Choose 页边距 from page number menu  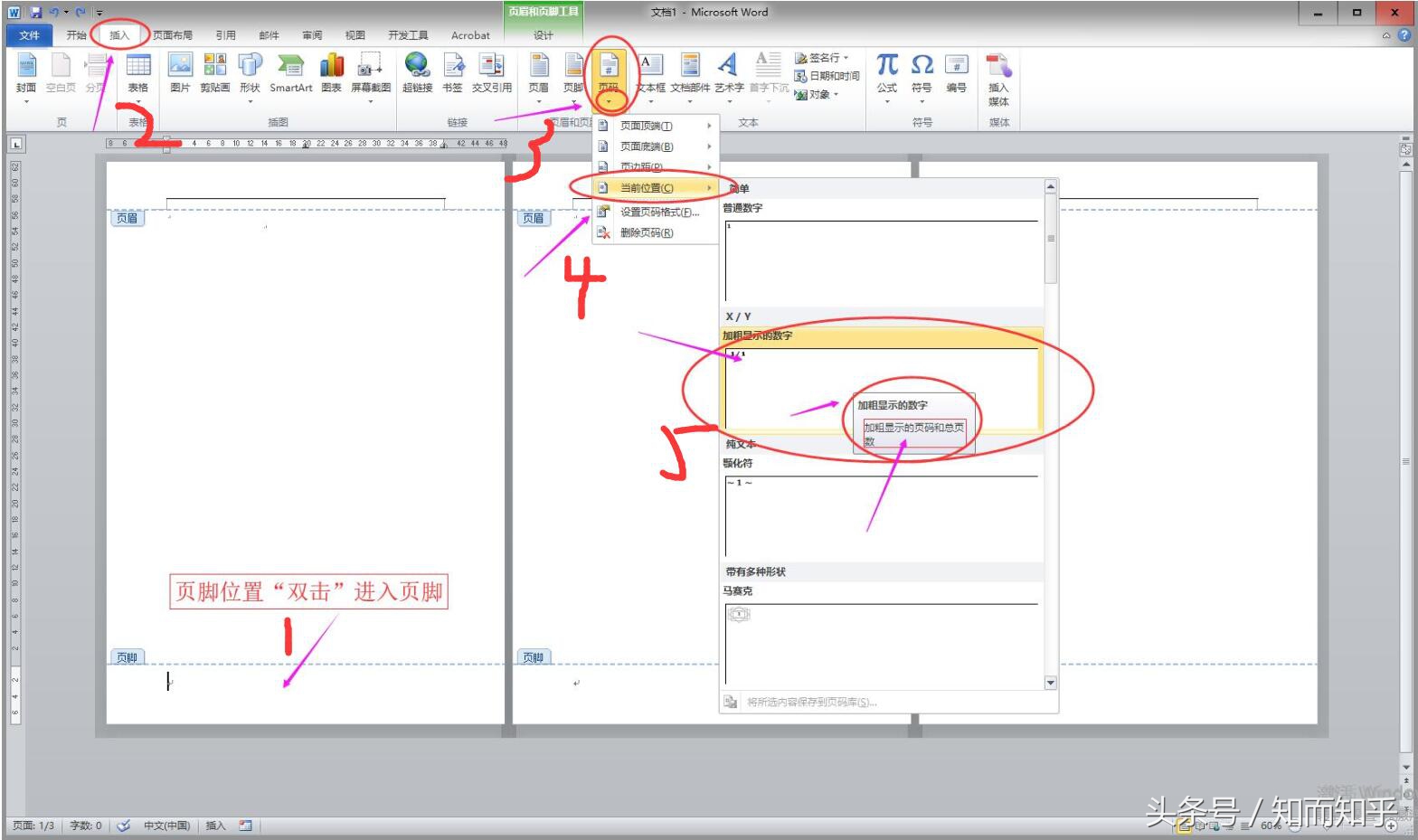pos(656,167)
